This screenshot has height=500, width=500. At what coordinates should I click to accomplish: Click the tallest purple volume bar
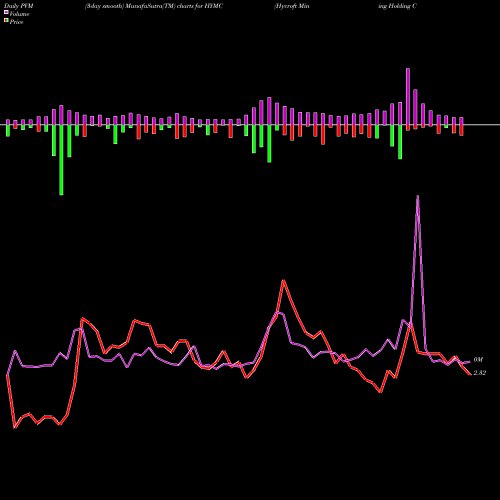point(408,97)
